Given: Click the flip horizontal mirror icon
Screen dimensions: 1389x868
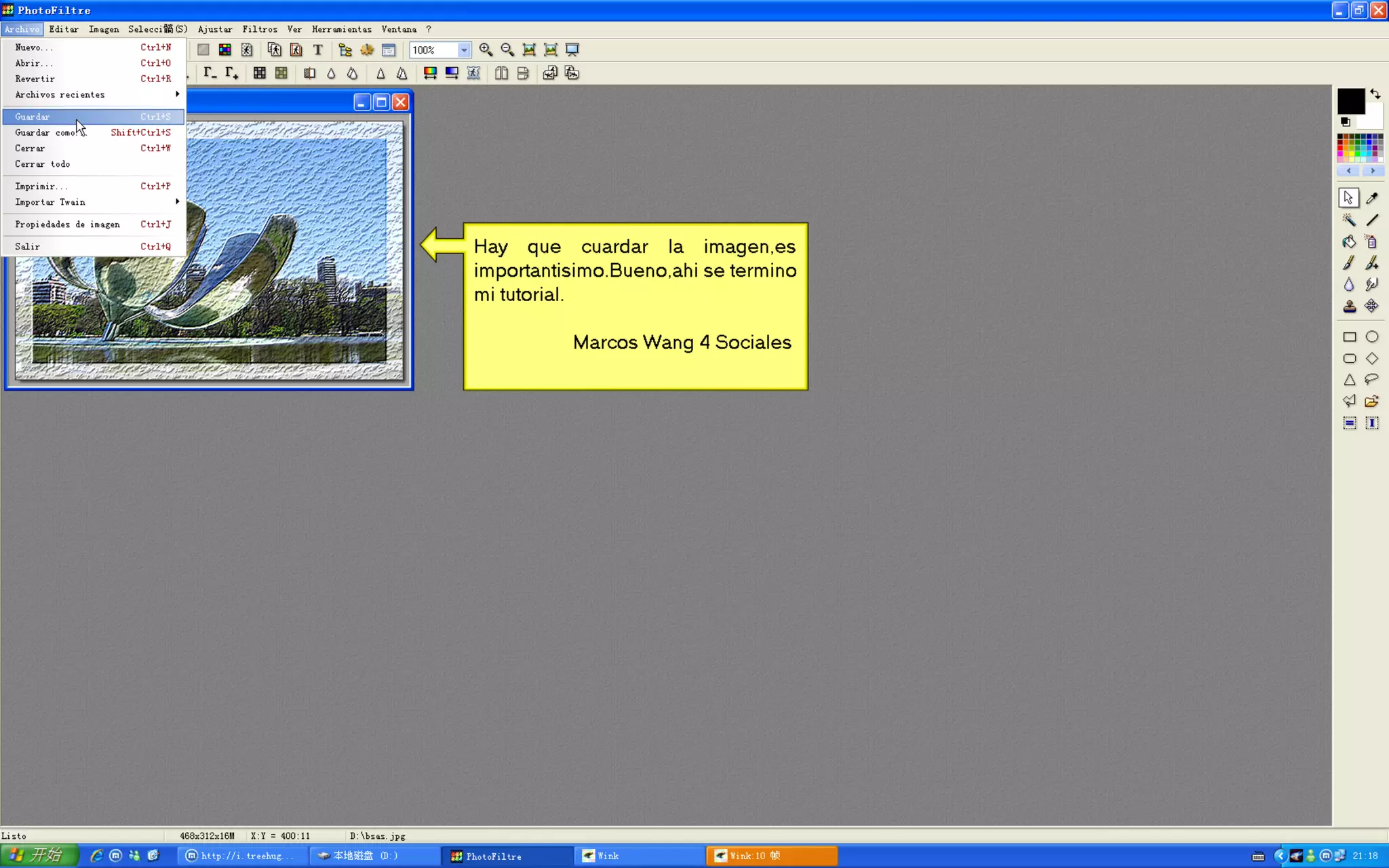Looking at the screenshot, I should [501, 73].
